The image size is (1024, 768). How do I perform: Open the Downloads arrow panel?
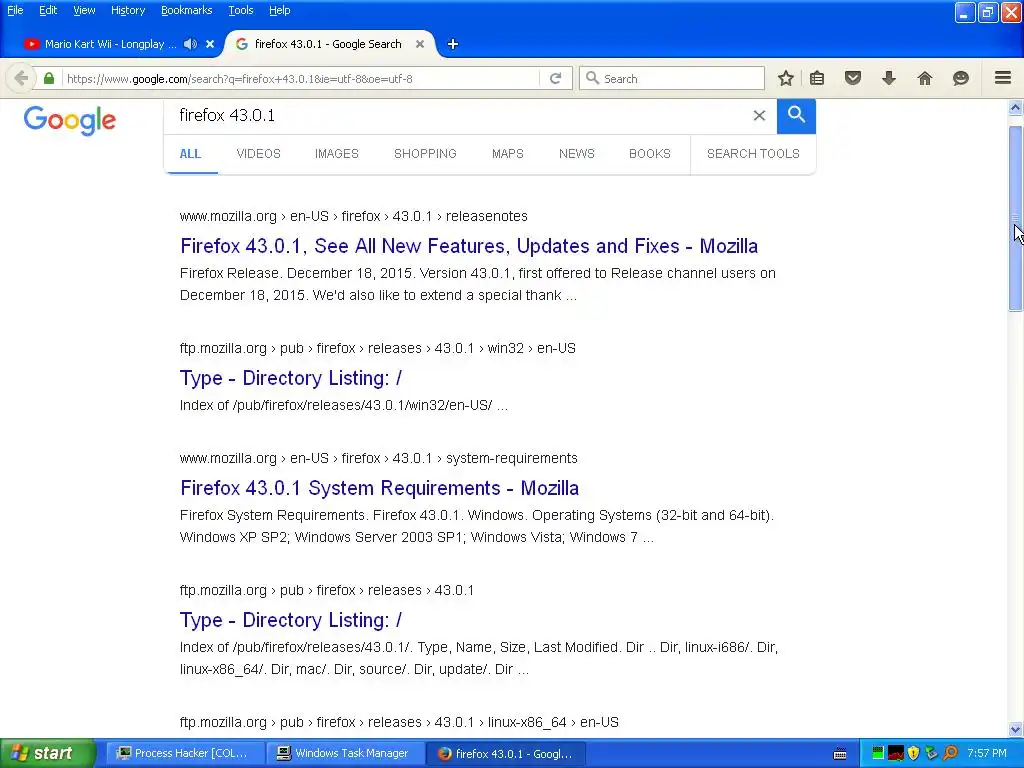(889, 78)
